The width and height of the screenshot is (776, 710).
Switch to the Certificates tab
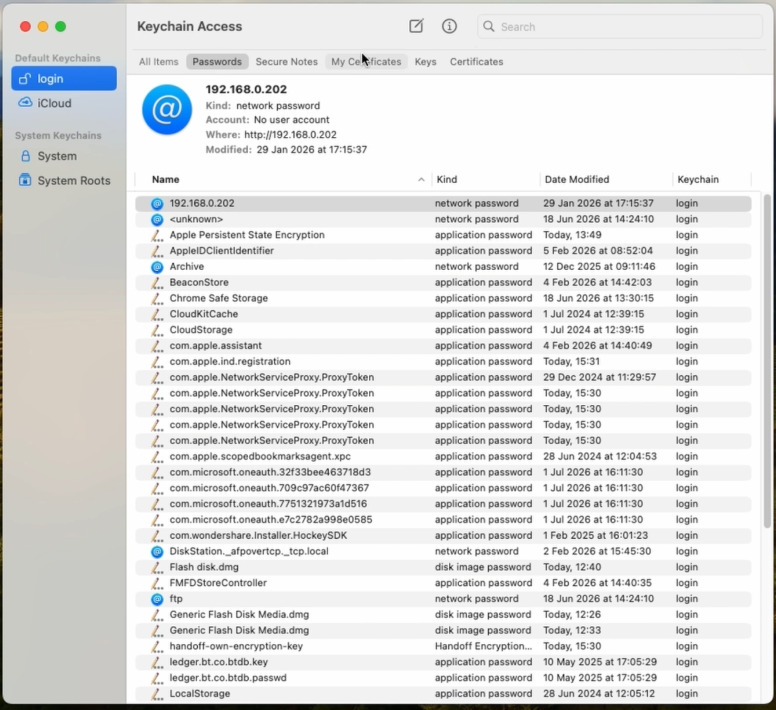(x=476, y=62)
